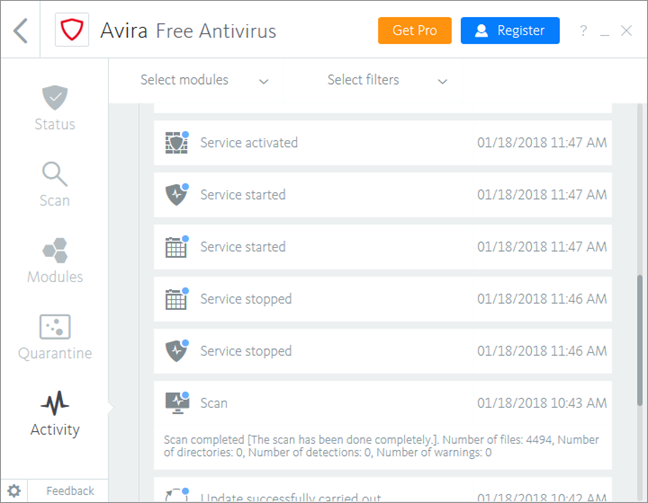This screenshot has width=648, height=503.
Task: Click the update icon on the last row
Action: [176, 495]
